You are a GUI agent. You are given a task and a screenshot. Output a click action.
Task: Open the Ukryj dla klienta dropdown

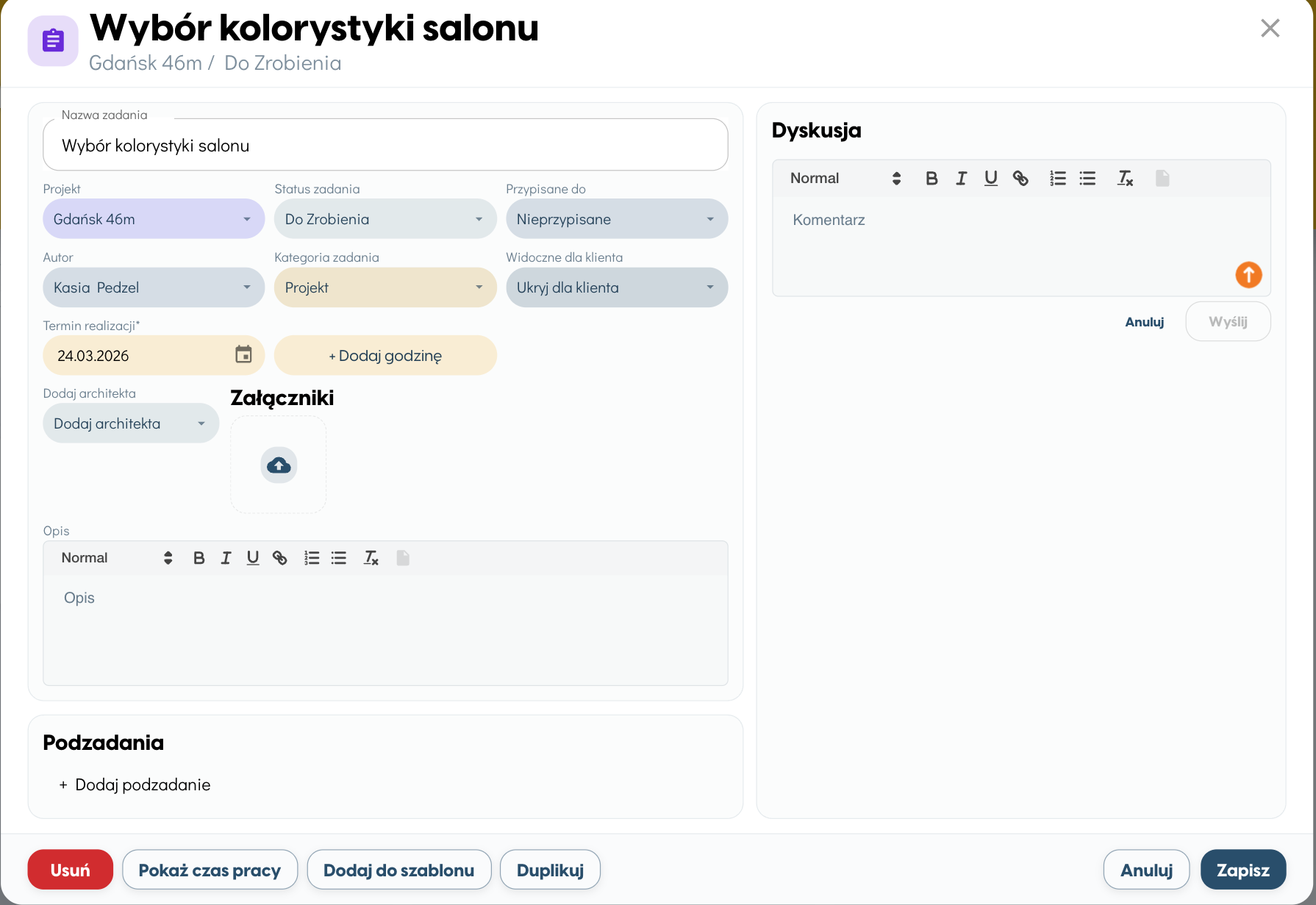click(x=617, y=287)
